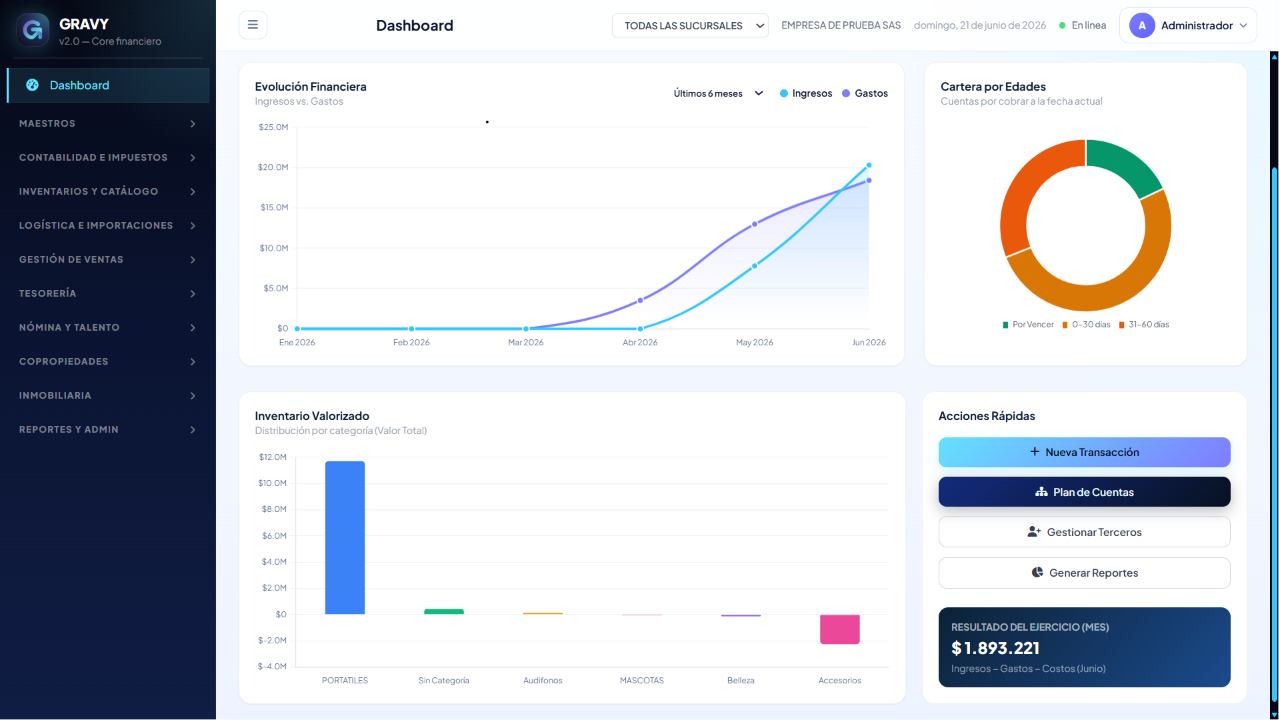Viewport: 1279px width, 720px height.
Task: Open the Últimos 6 meses period dropdown
Action: (718, 93)
